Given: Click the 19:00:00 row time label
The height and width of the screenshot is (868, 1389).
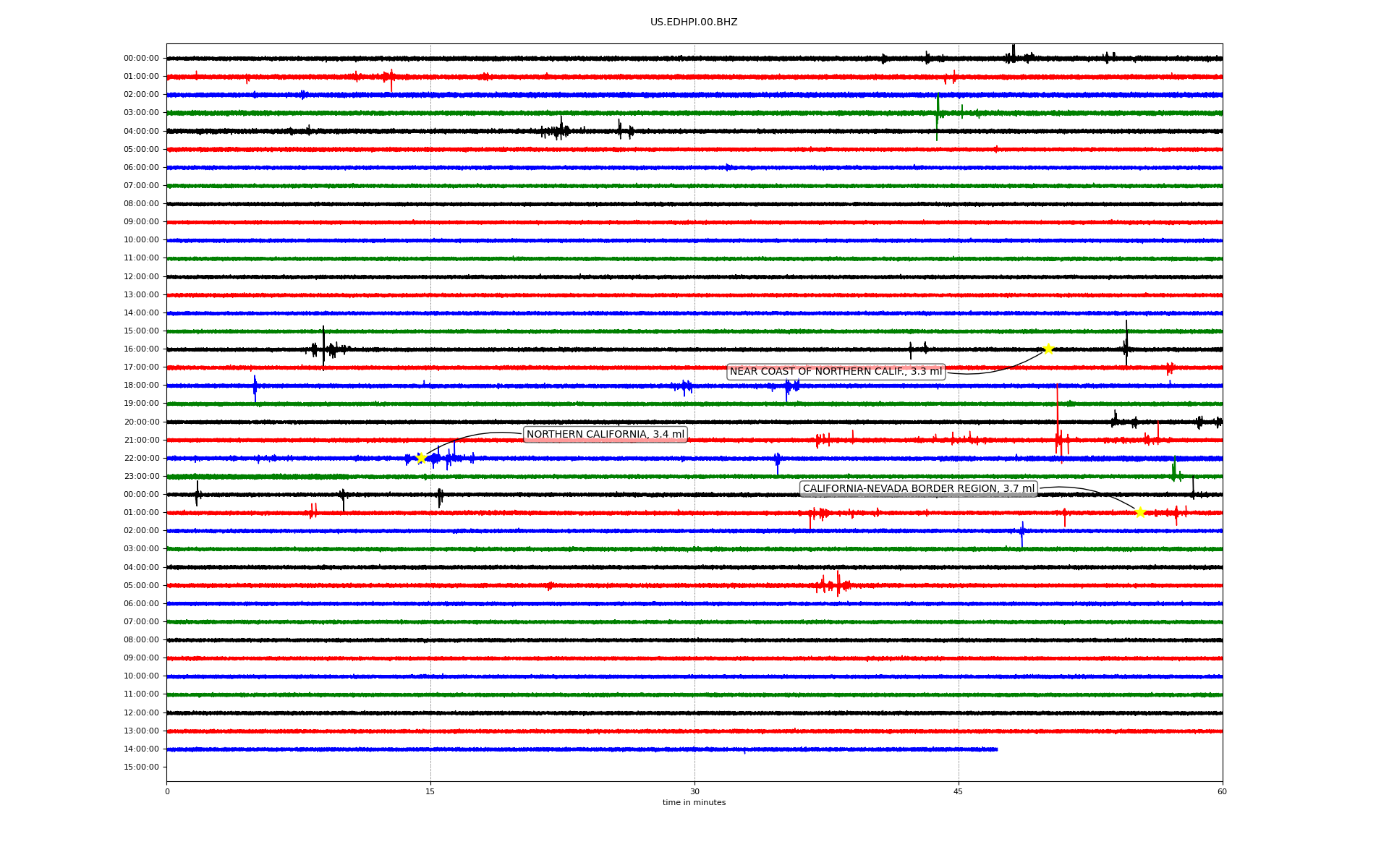Looking at the screenshot, I should pyautogui.click(x=141, y=404).
